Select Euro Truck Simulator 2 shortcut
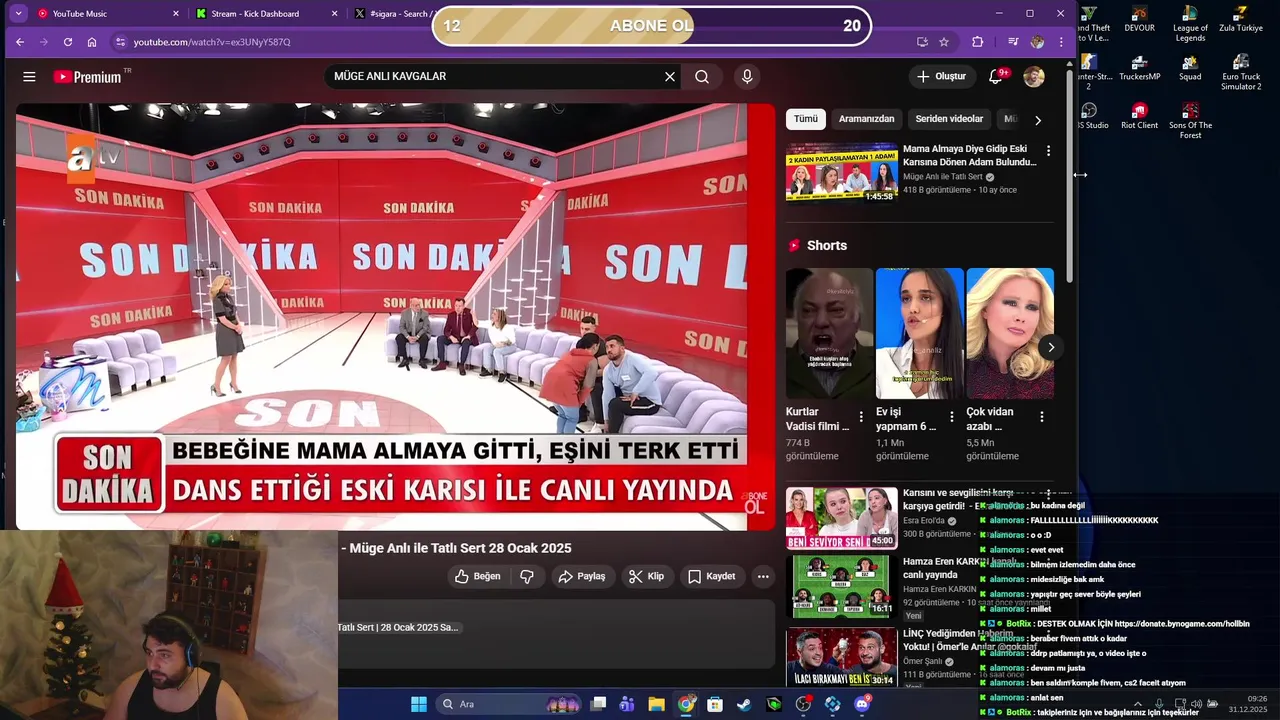1280x720 pixels. point(1241,72)
